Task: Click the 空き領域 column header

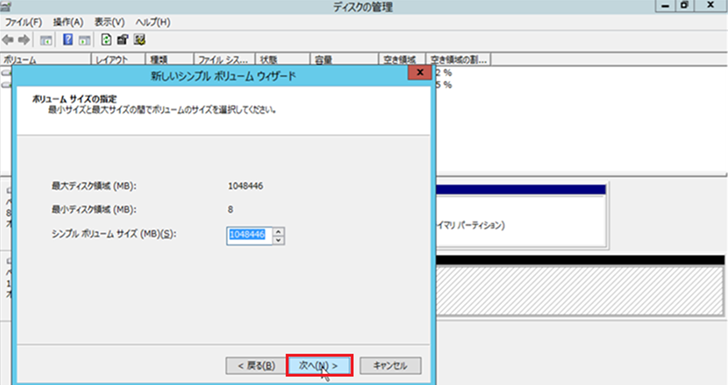Action: (x=403, y=59)
